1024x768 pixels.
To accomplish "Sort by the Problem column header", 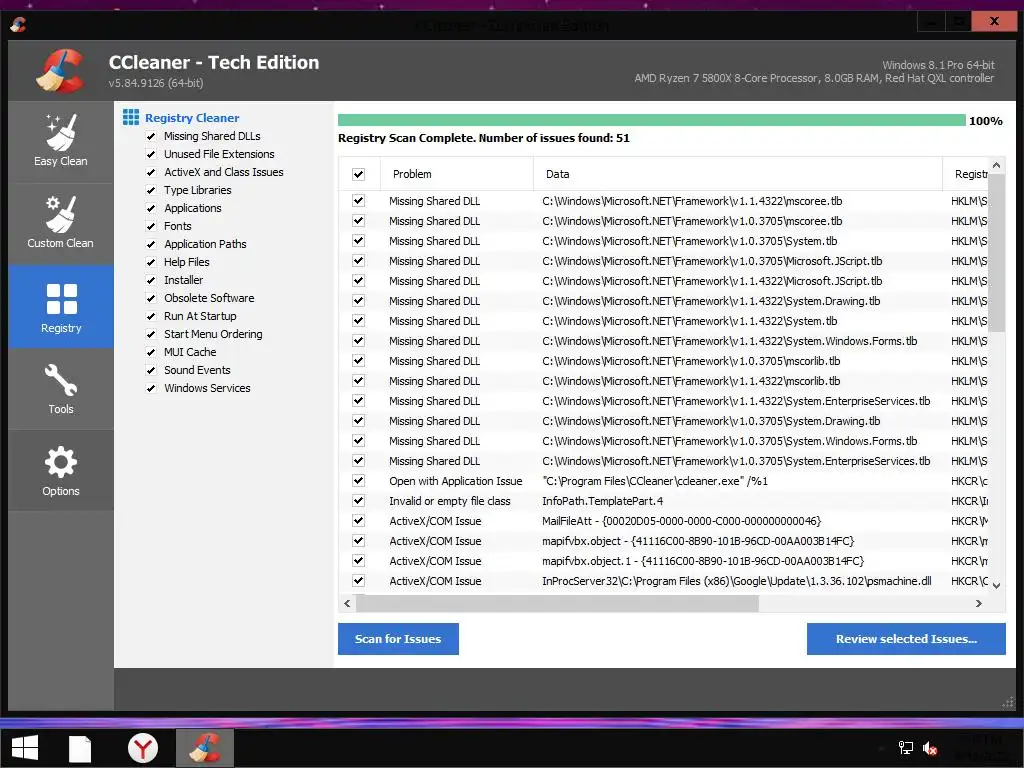I will pos(456,174).
